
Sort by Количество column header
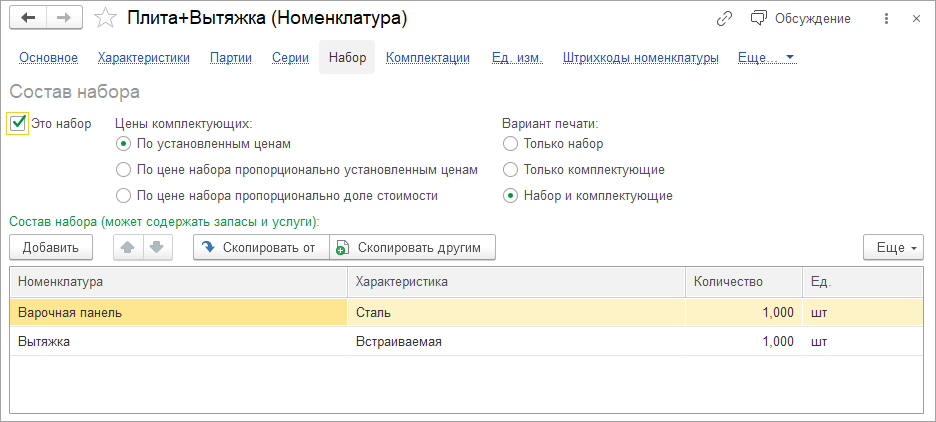coord(744,282)
